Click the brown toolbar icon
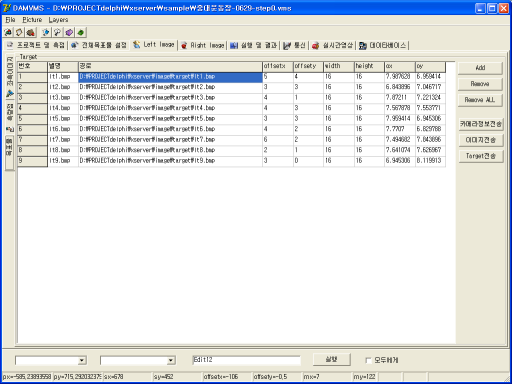512x384 pixels. 31,32
